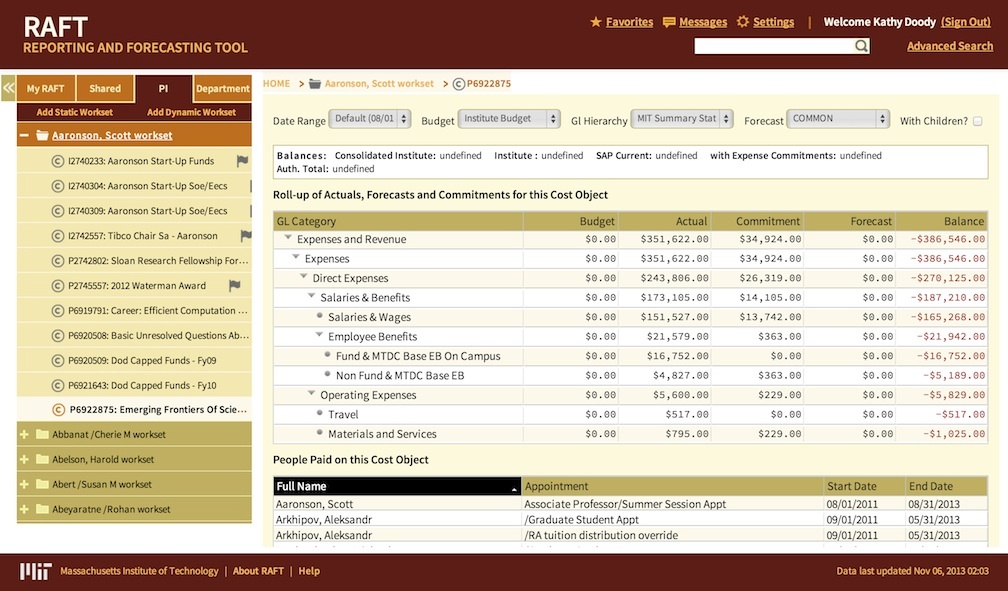Click the MIT logo in the footer
The width and height of the screenshot is (1008, 591).
pos(35,571)
